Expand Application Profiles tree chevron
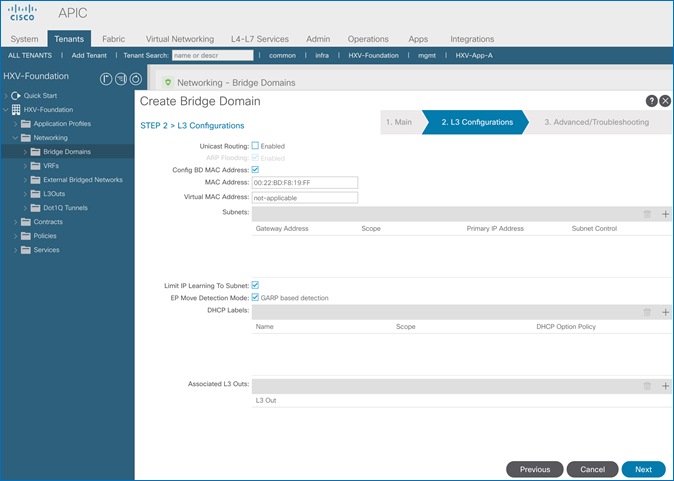This screenshot has width=674, height=481. [15, 124]
